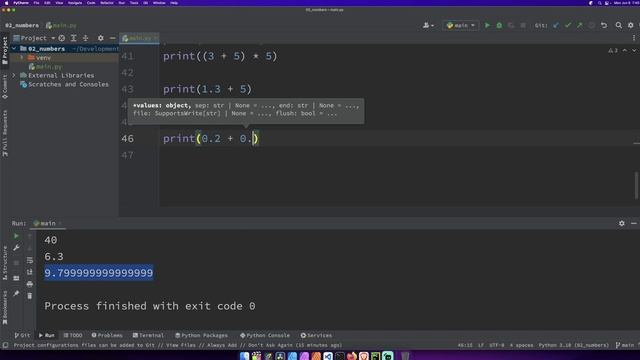
Task: Open the Terminal tool window tab
Action: point(148,336)
